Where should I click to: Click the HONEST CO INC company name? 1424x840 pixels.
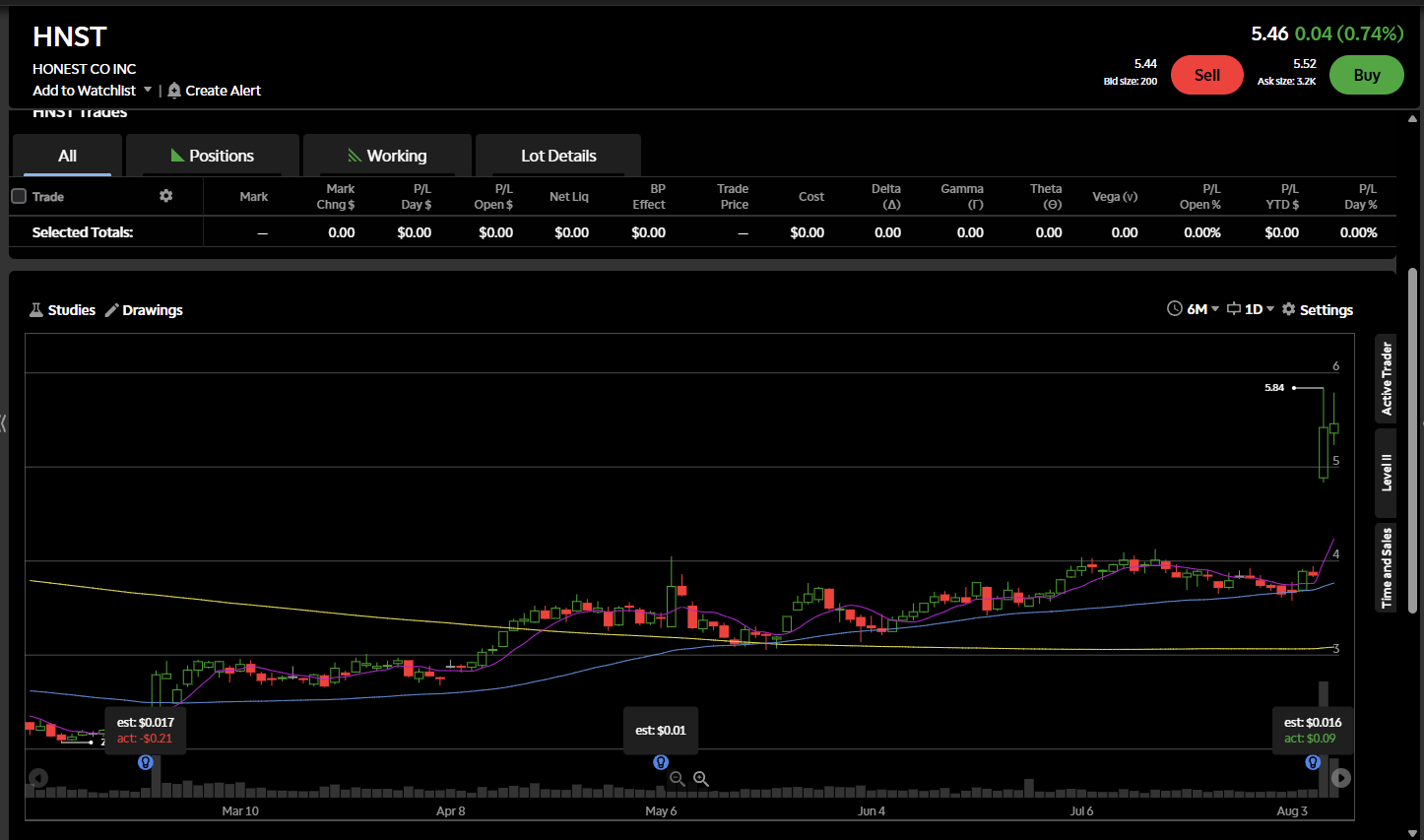point(85,69)
